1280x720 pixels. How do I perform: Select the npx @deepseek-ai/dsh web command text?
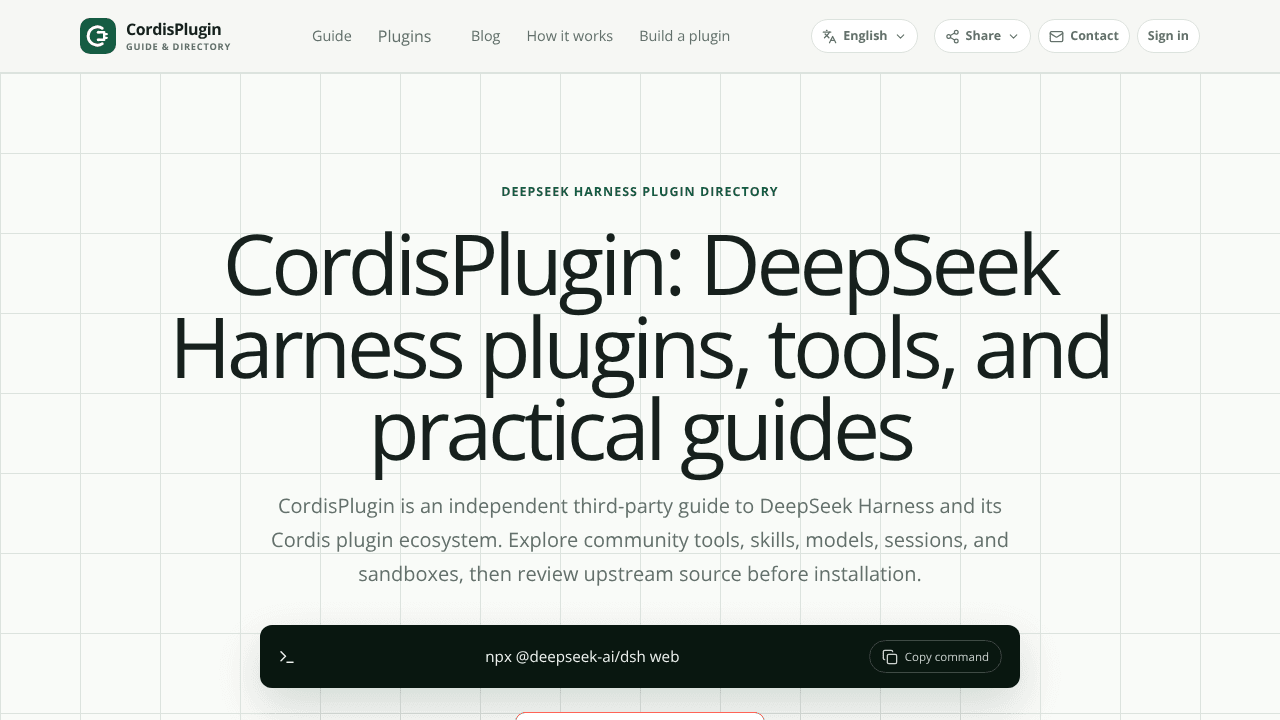point(582,657)
